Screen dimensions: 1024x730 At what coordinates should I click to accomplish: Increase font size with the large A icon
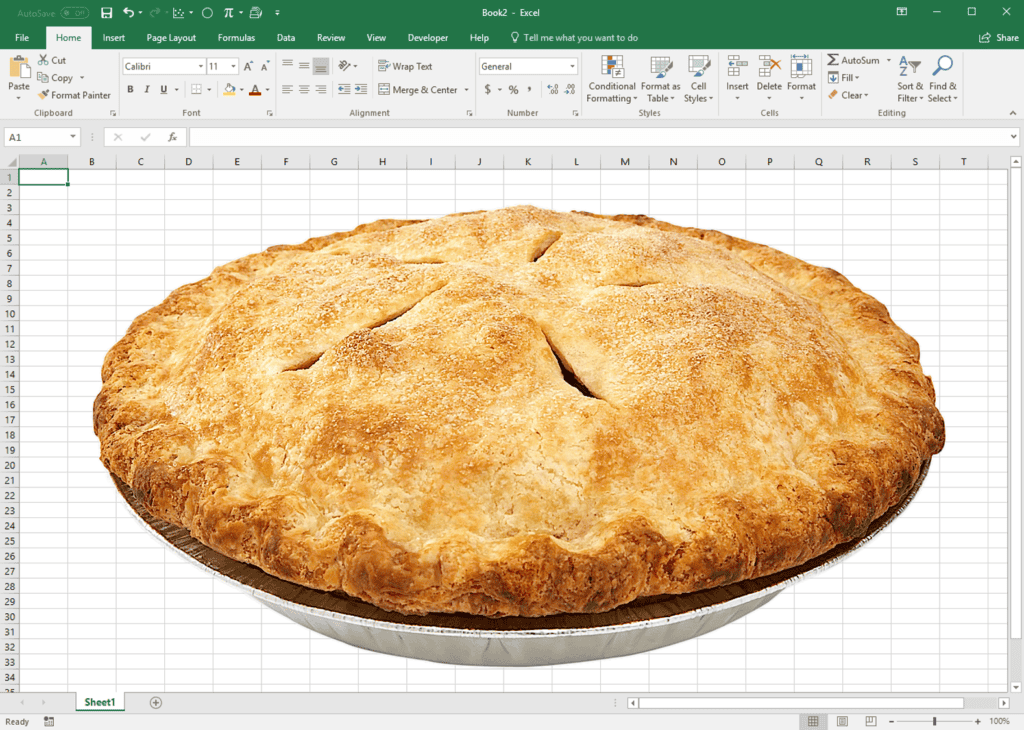tap(248, 67)
